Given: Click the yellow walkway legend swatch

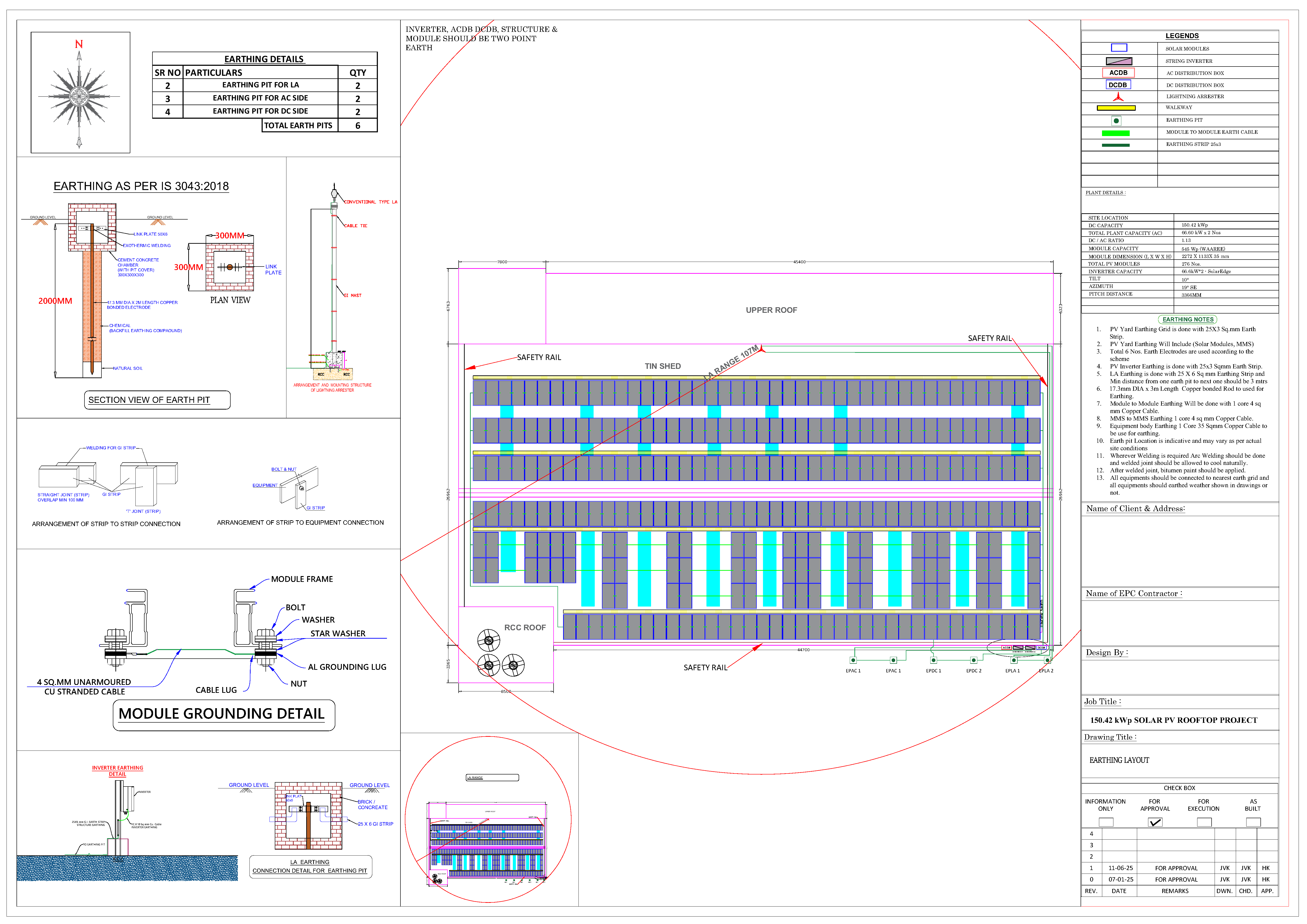Looking at the screenshot, I should click(x=1116, y=108).
